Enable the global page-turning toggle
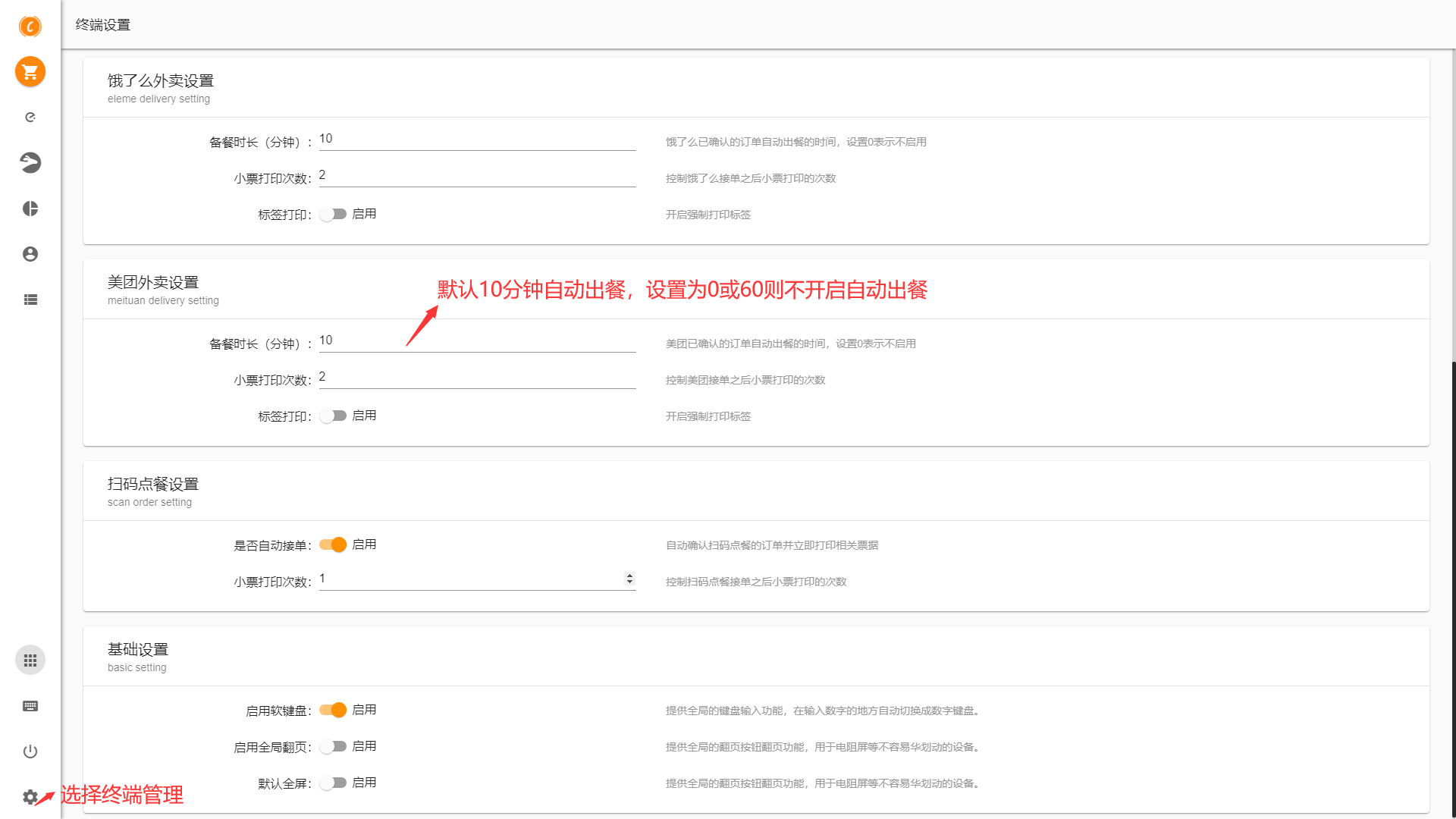1456x819 pixels. click(x=333, y=746)
